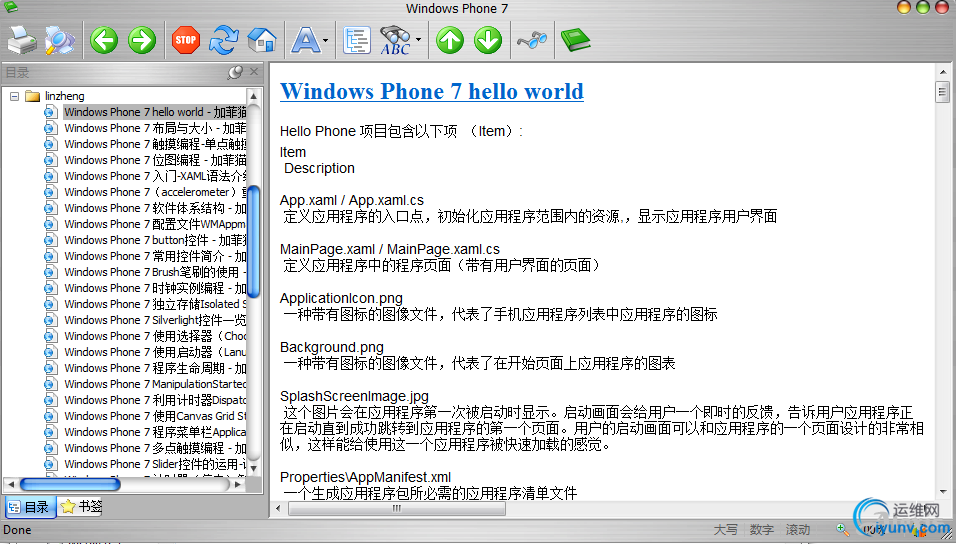Pin the 目录 panel with pushpin icon
The width and height of the screenshot is (956, 544).
click(x=235, y=73)
